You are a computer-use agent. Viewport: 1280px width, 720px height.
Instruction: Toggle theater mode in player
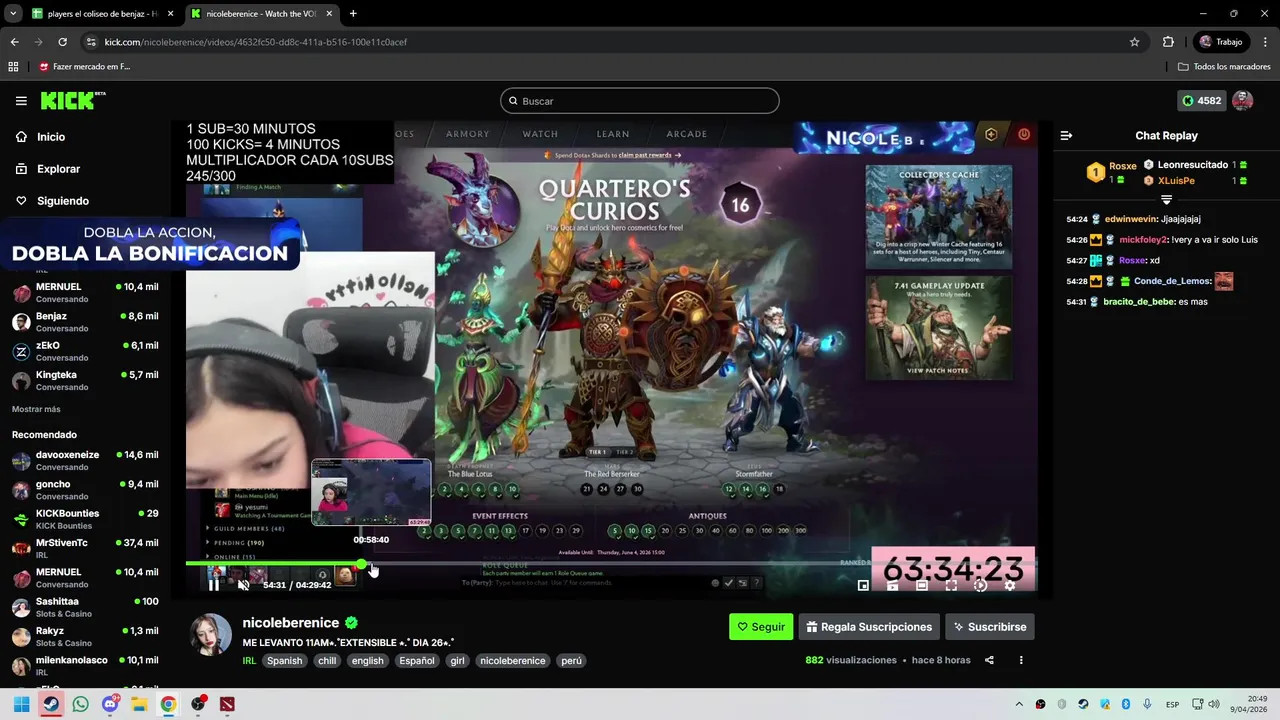(922, 586)
